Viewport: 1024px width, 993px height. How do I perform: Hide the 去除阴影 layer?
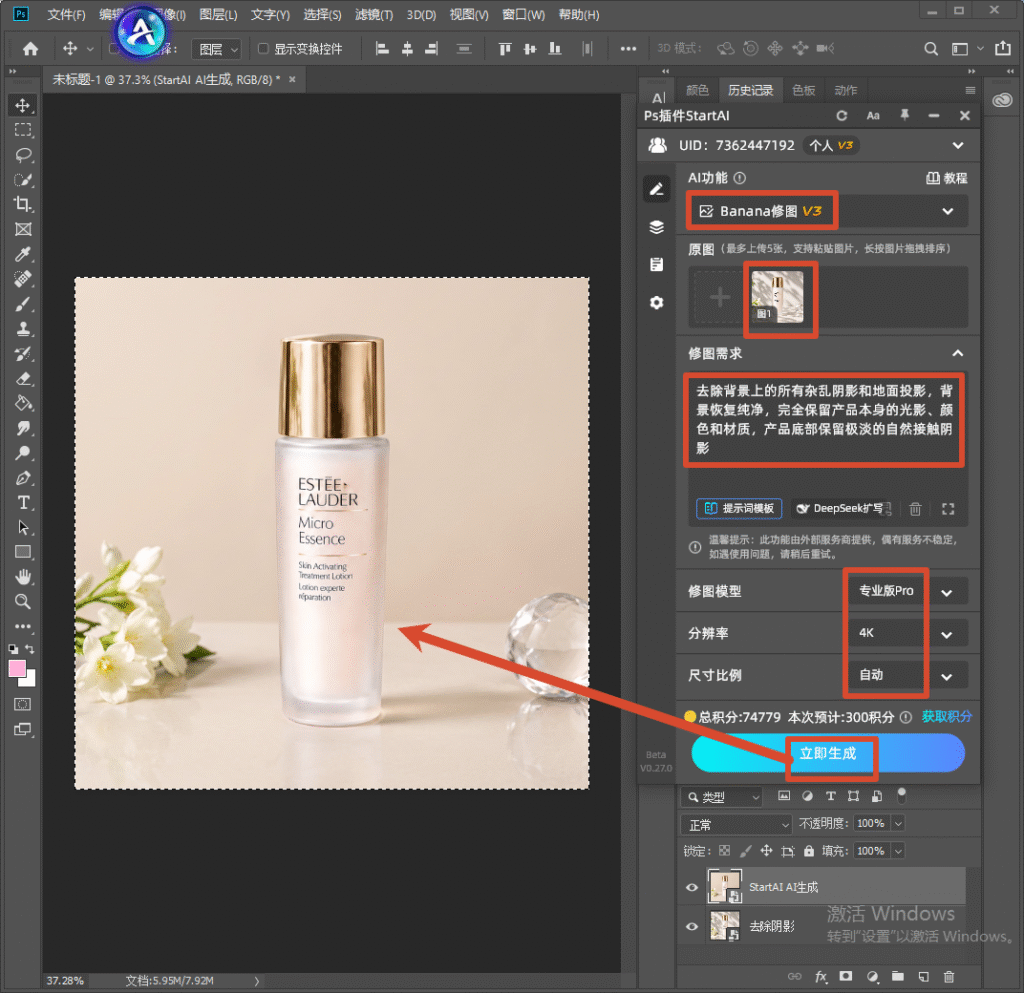(x=692, y=926)
